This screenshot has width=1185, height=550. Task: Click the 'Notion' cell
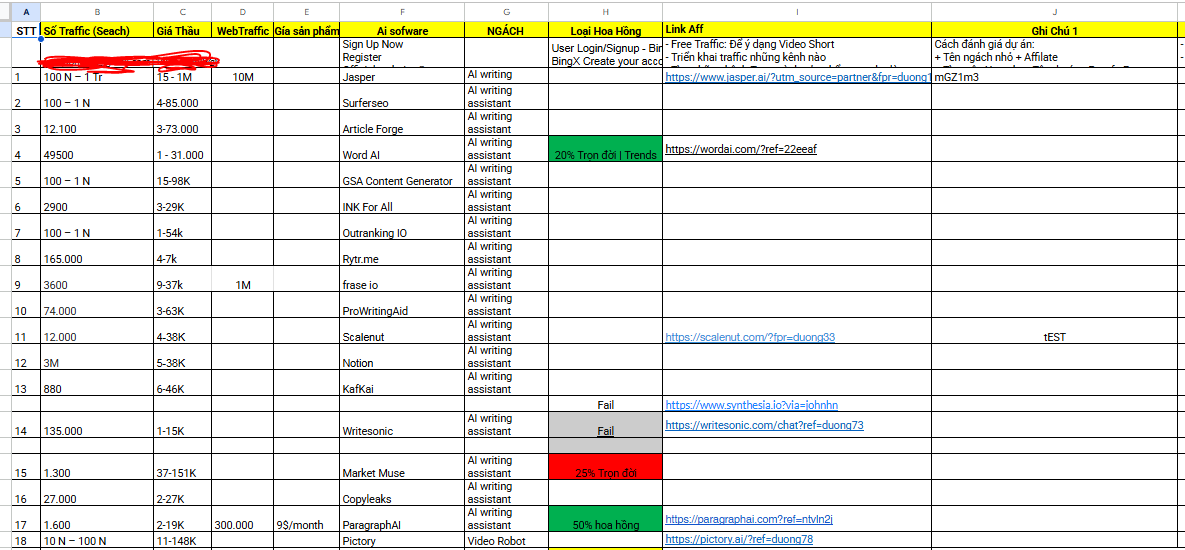coord(402,357)
